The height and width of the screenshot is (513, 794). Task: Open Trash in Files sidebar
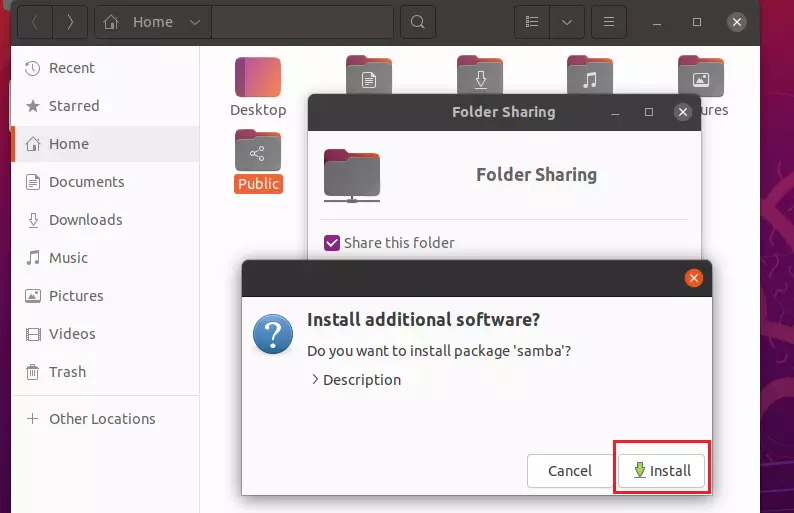(105, 372)
